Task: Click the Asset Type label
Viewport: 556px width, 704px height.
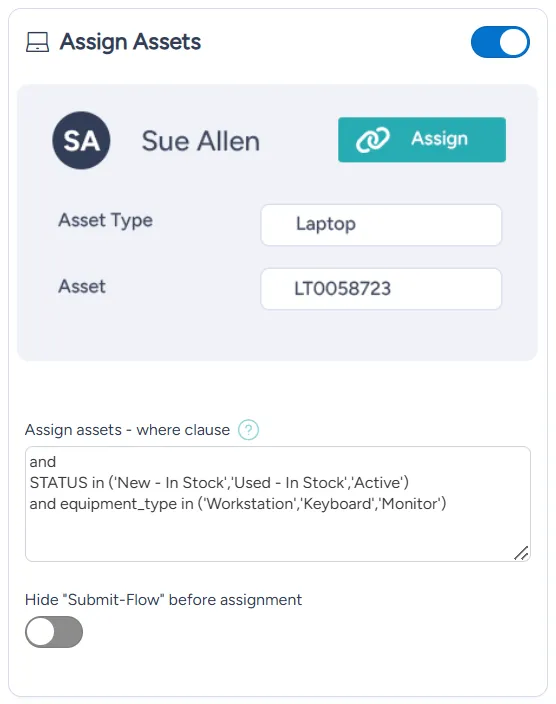Action: (106, 220)
